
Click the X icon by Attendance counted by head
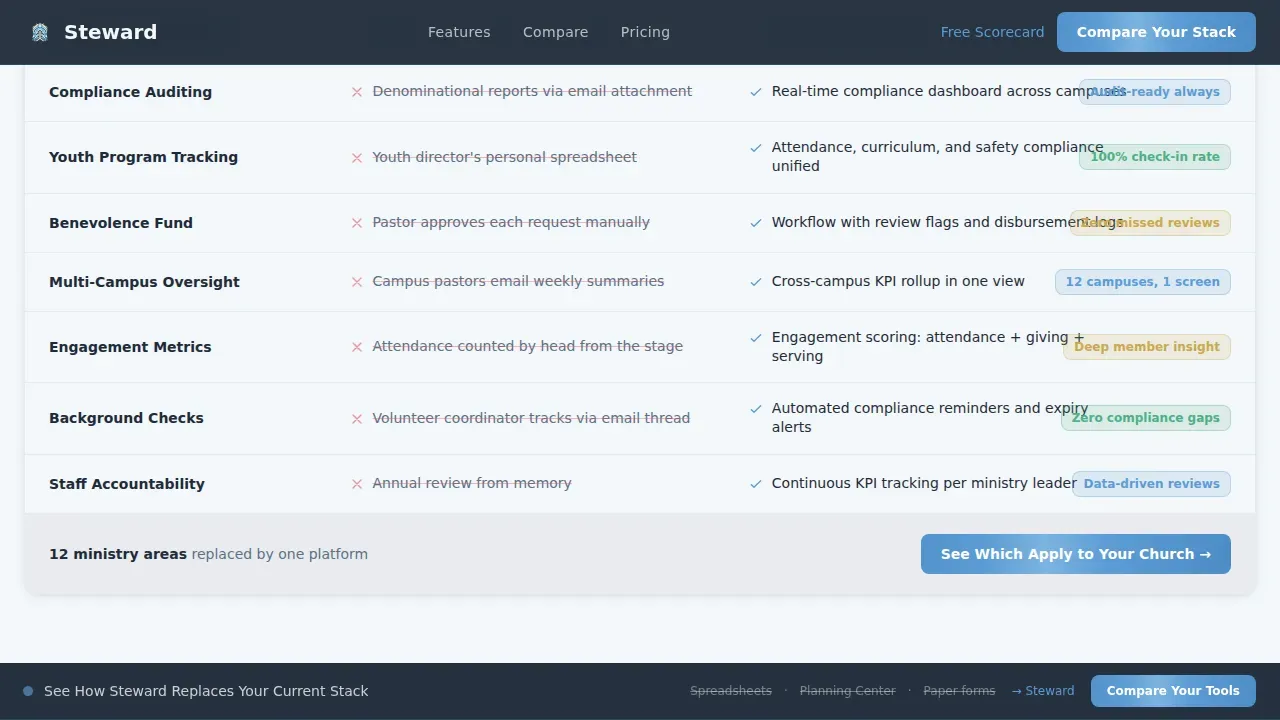pyautogui.click(x=357, y=347)
